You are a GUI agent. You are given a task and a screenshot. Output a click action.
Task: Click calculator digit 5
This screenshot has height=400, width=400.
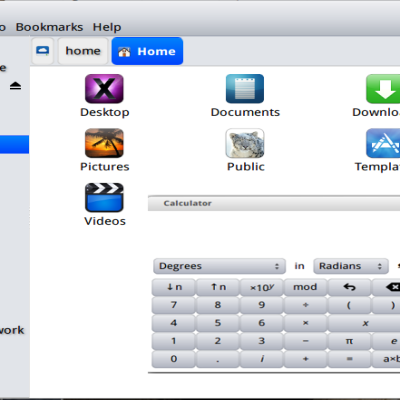pos(218,323)
